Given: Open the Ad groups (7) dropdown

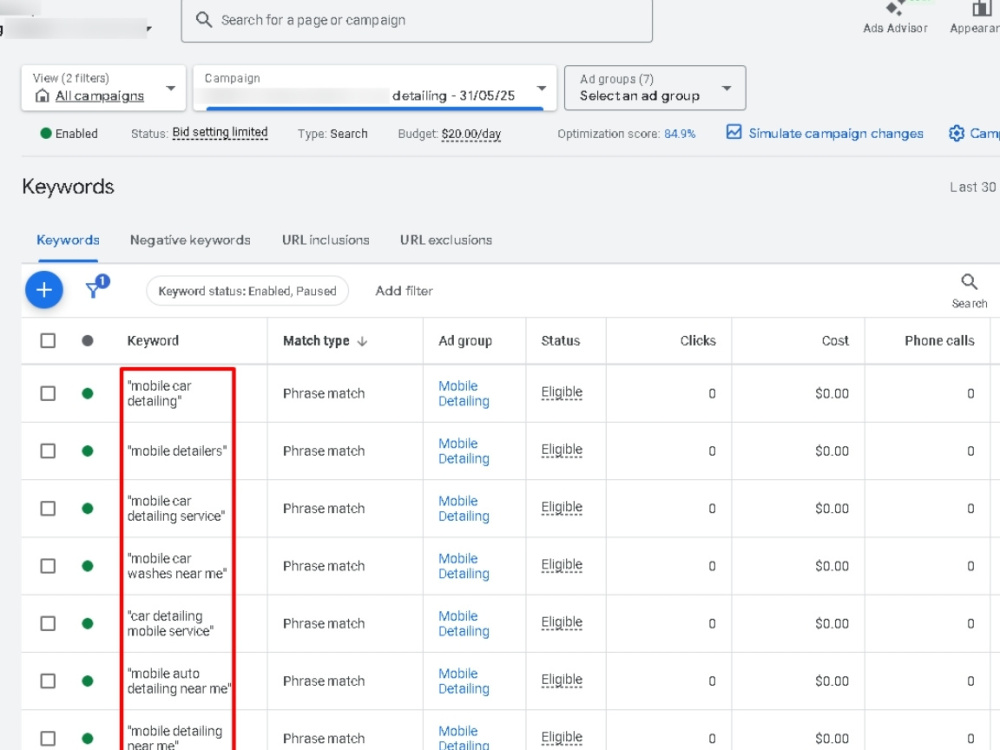Looking at the screenshot, I should pos(655,88).
